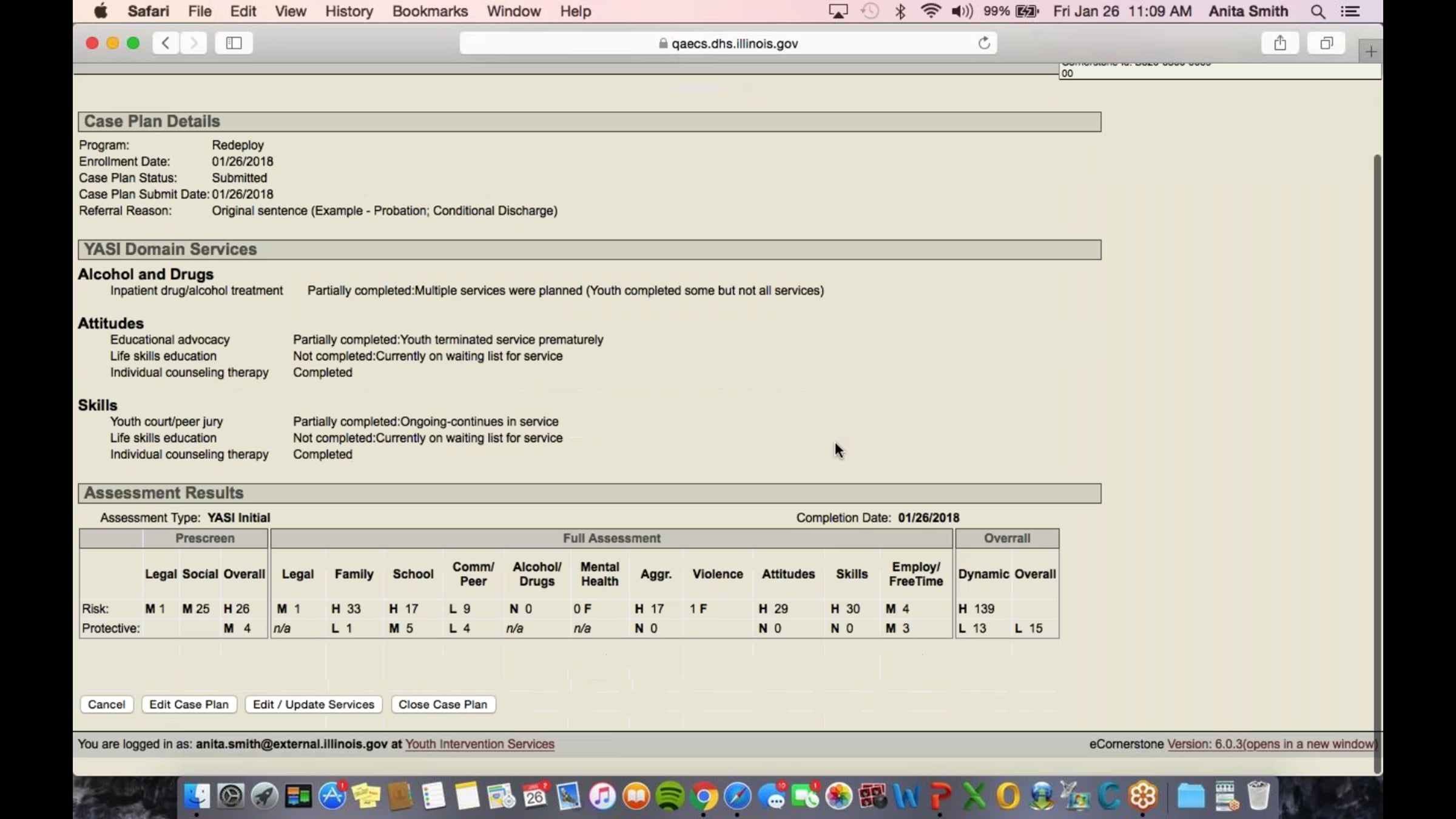Viewport: 1456px width, 819px height.
Task: Click the page's vertical scrollbar
Action: [x=1377, y=464]
